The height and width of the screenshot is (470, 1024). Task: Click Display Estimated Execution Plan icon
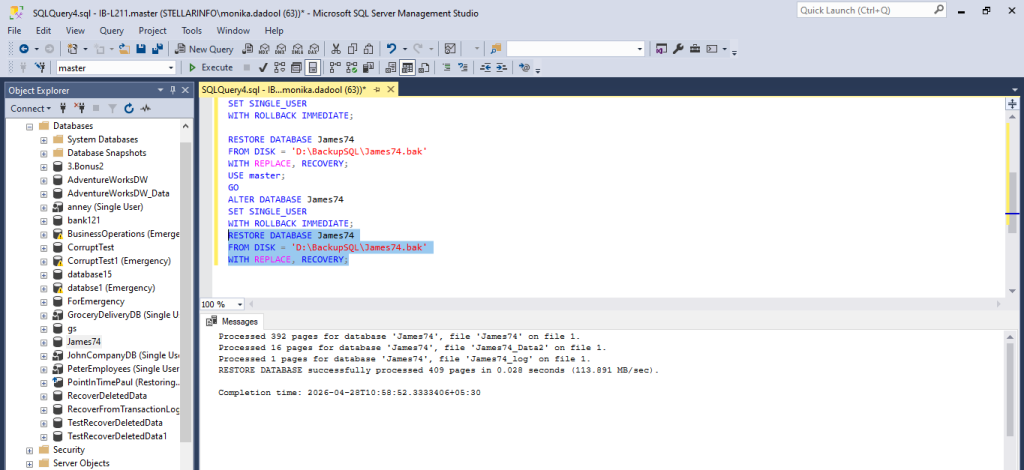tap(280, 67)
